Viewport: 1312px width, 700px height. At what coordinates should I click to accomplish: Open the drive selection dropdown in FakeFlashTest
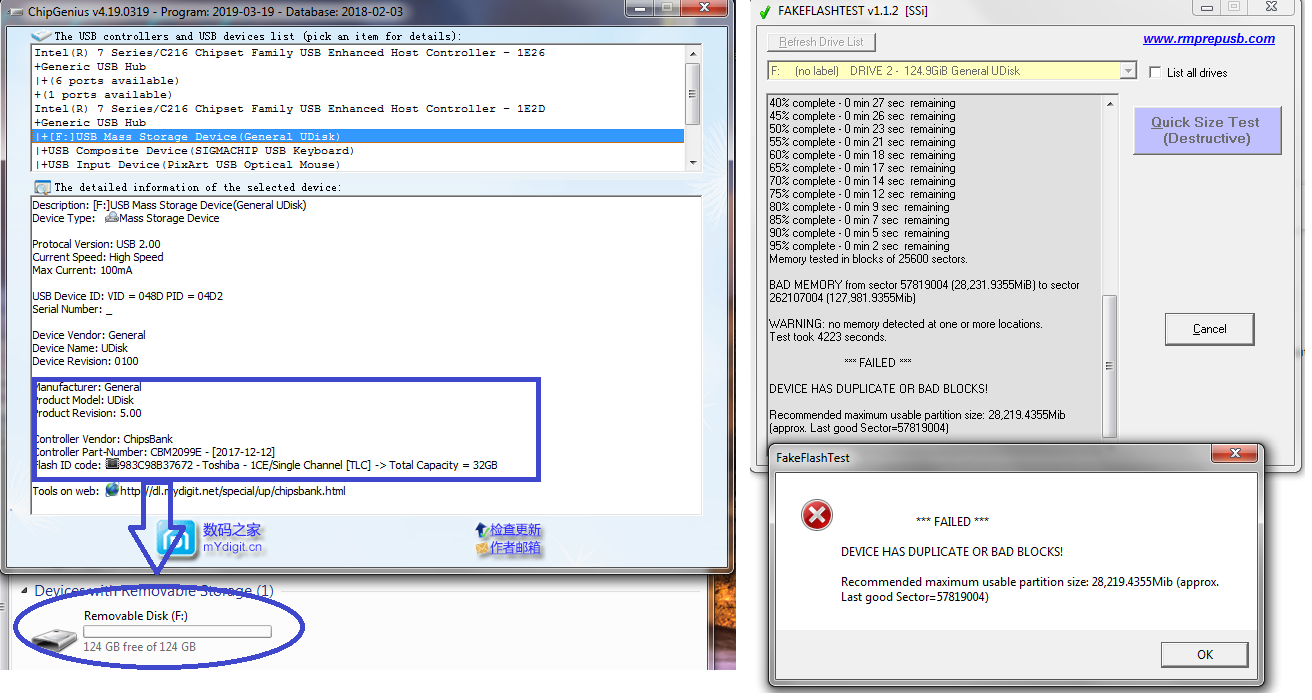point(1128,71)
